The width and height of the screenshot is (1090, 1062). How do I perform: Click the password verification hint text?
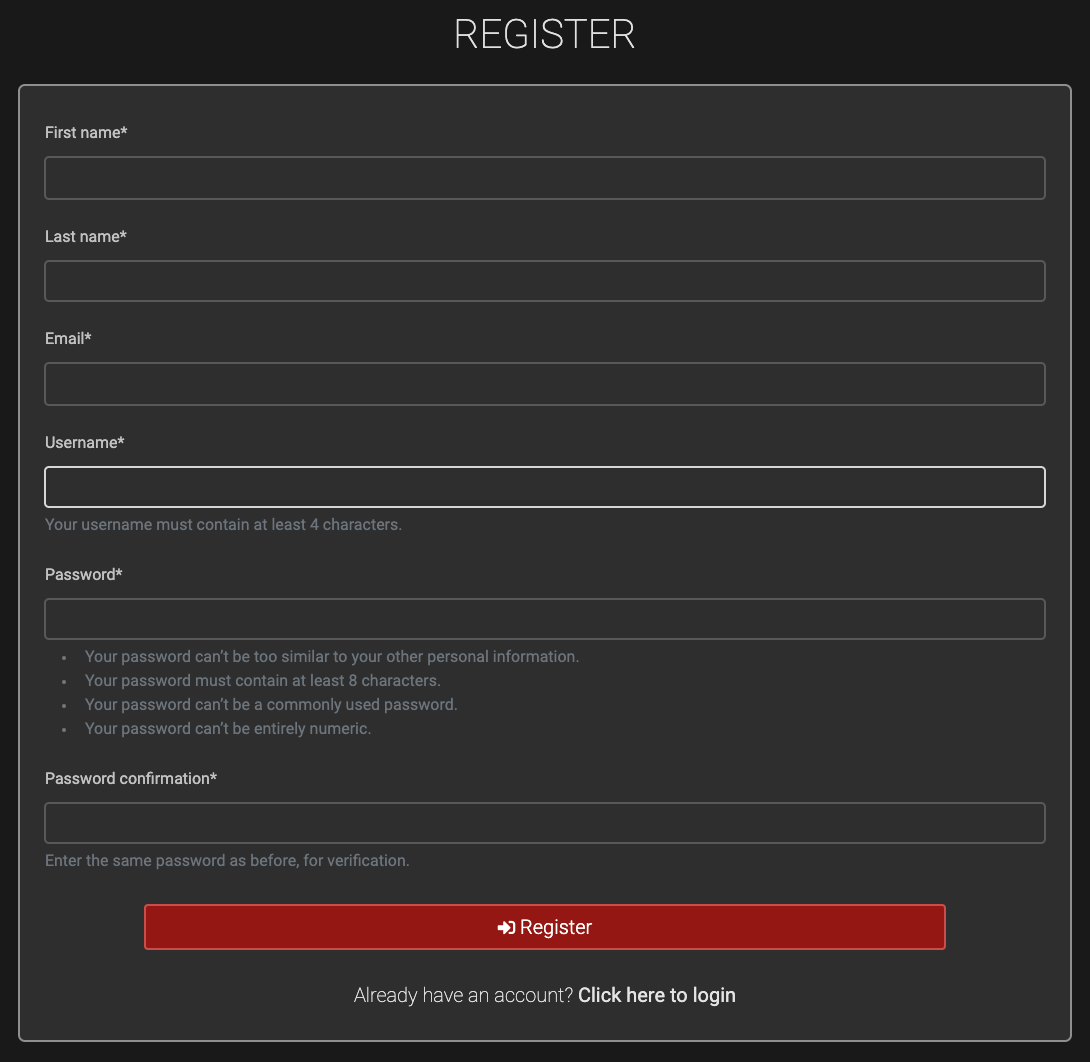pos(226,860)
